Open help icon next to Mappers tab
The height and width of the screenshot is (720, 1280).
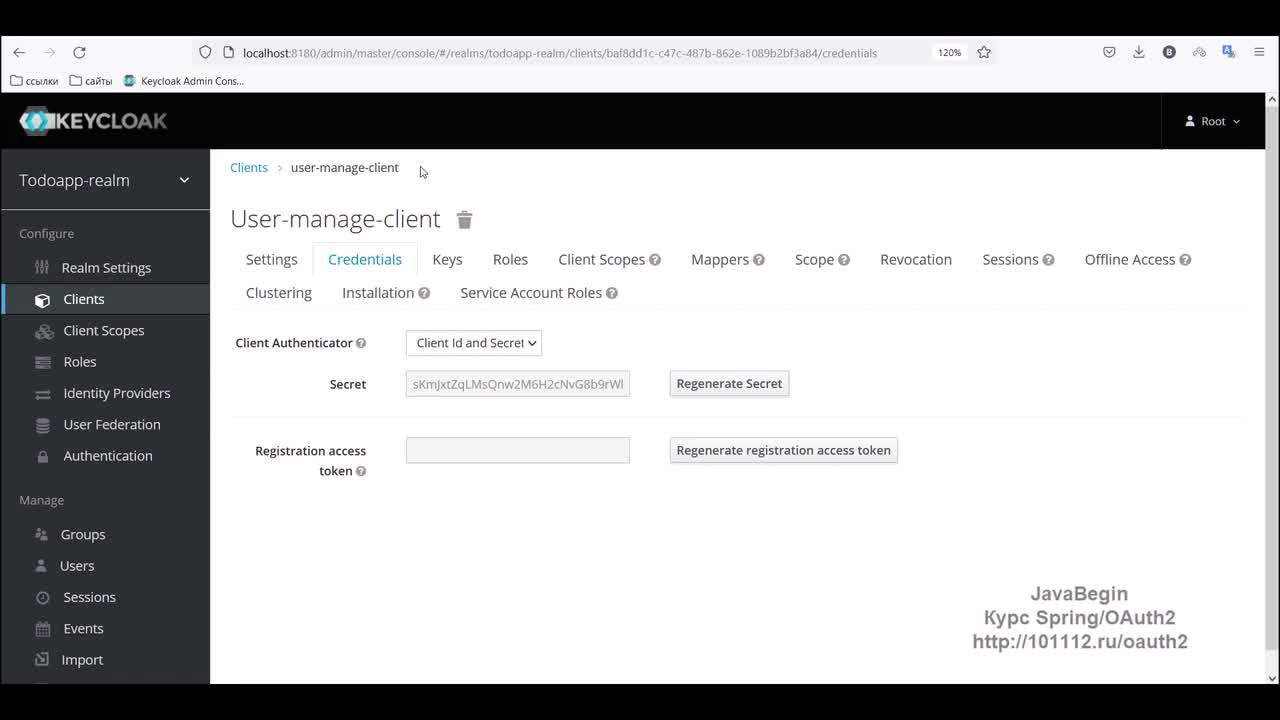pos(759,260)
